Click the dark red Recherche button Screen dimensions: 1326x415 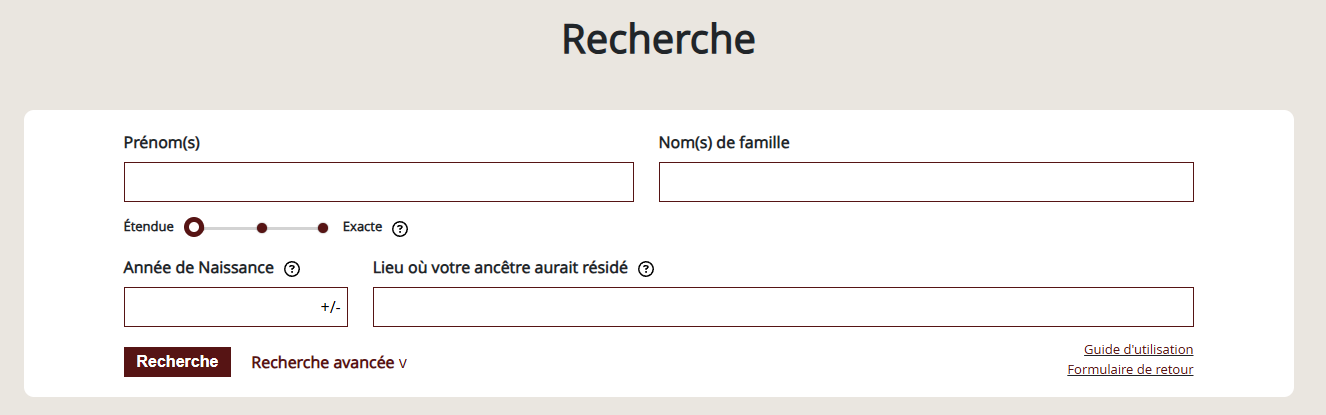(177, 362)
